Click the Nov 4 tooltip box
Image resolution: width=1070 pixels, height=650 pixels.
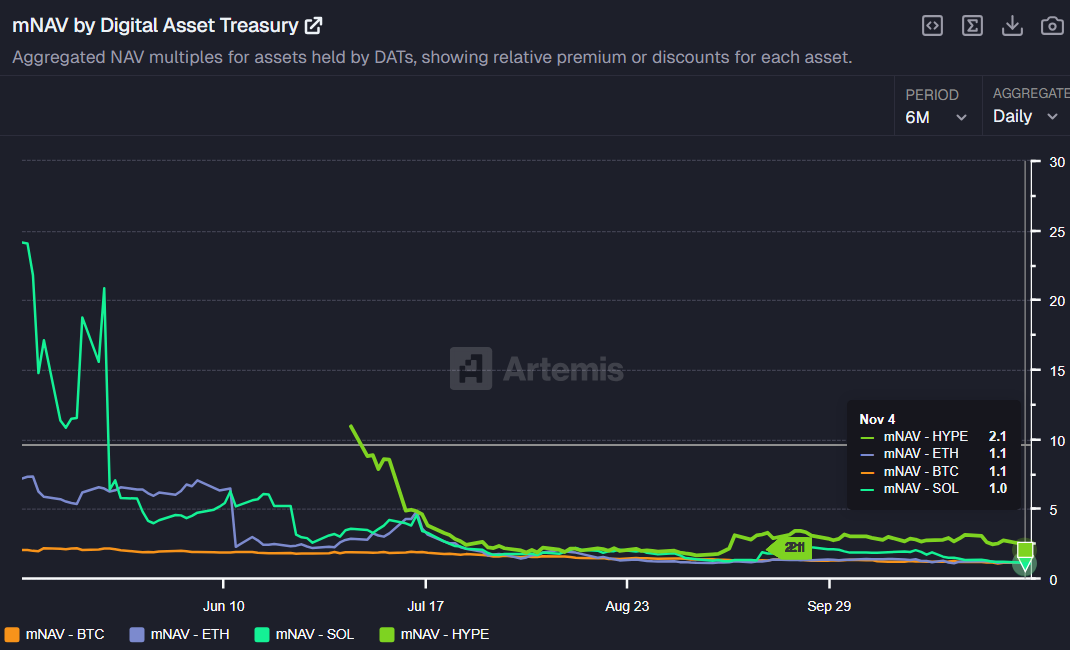tap(932, 453)
